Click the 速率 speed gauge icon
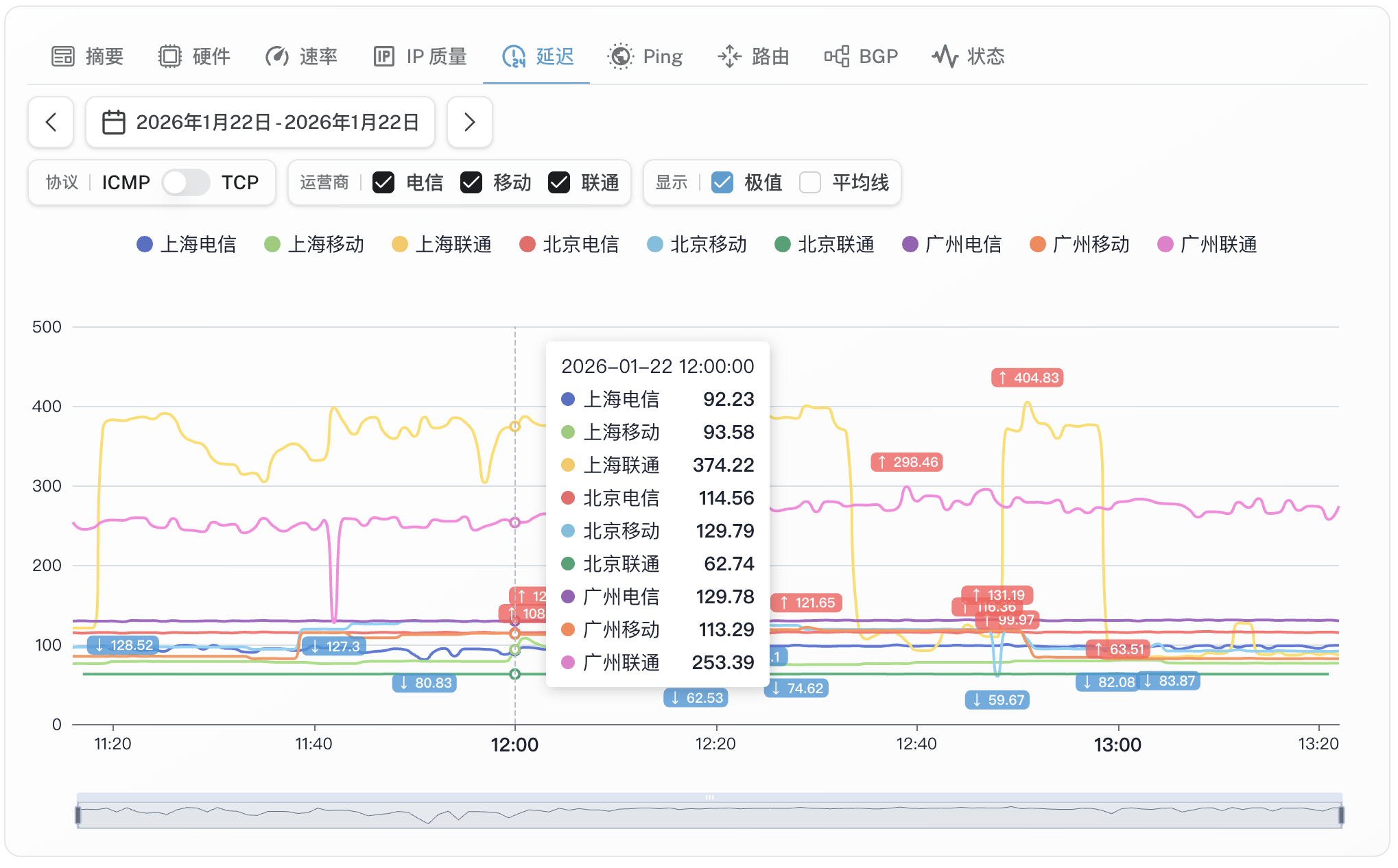 pyautogui.click(x=277, y=56)
